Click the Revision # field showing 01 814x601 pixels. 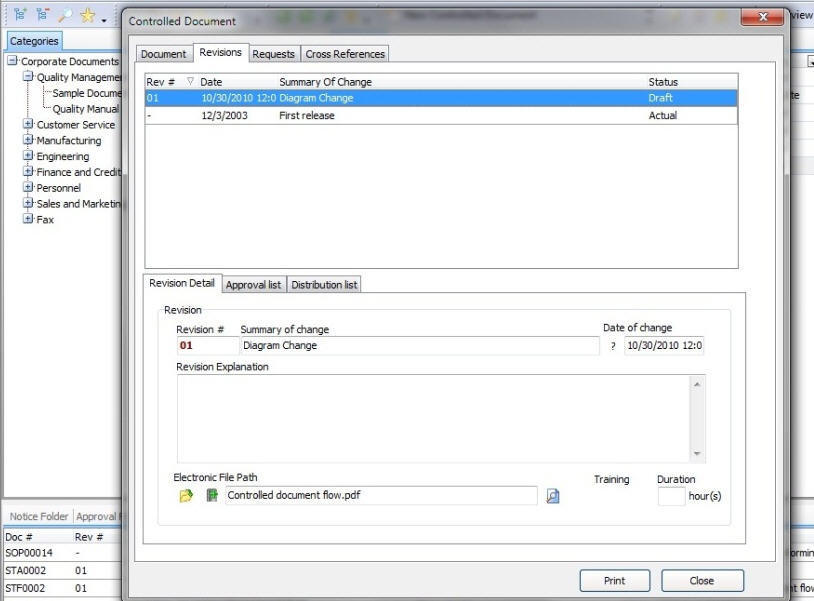coord(207,346)
